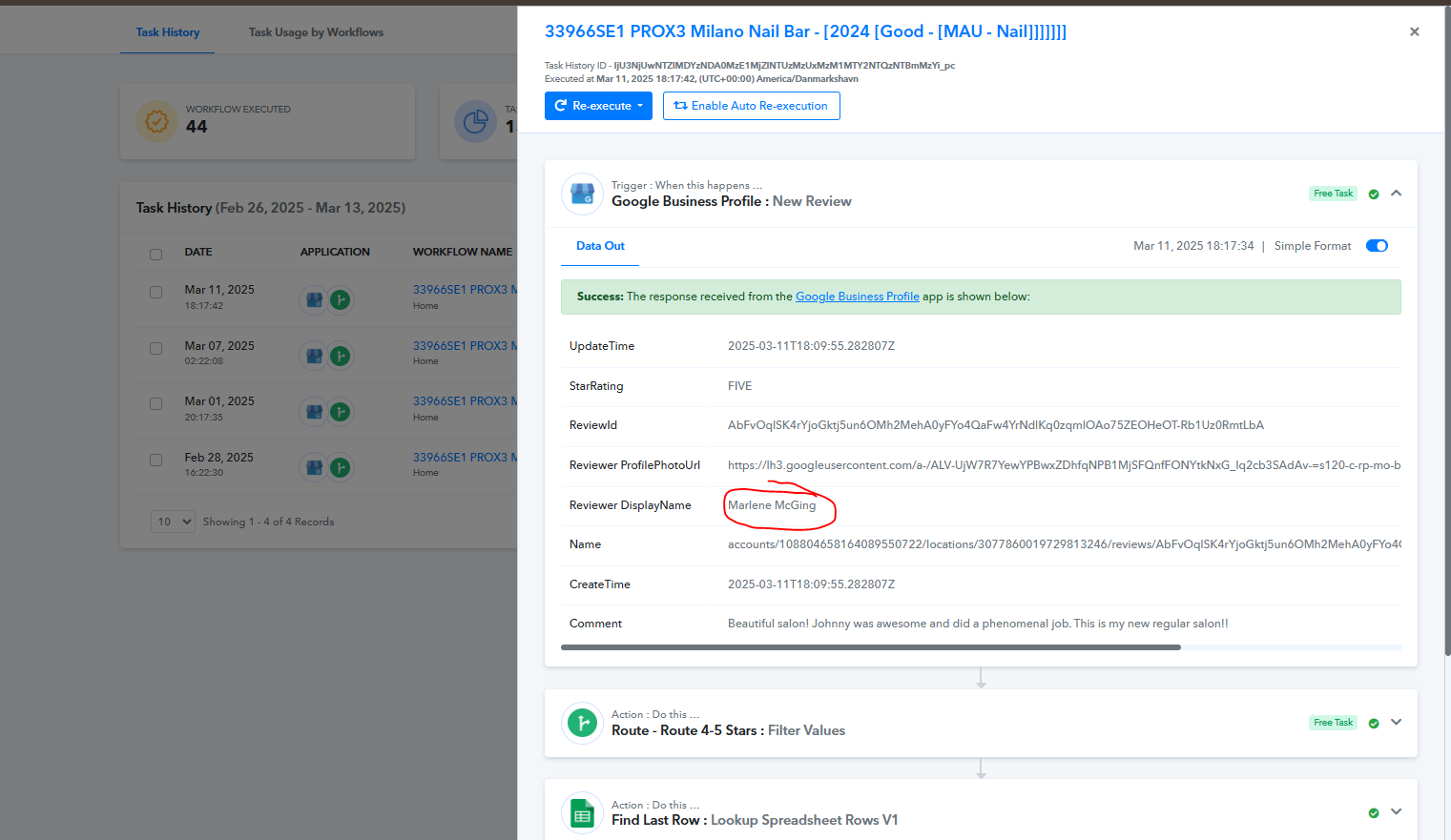This screenshot has height=840, width=1451.
Task: Click the Name accounts path value
Action: click(1065, 544)
